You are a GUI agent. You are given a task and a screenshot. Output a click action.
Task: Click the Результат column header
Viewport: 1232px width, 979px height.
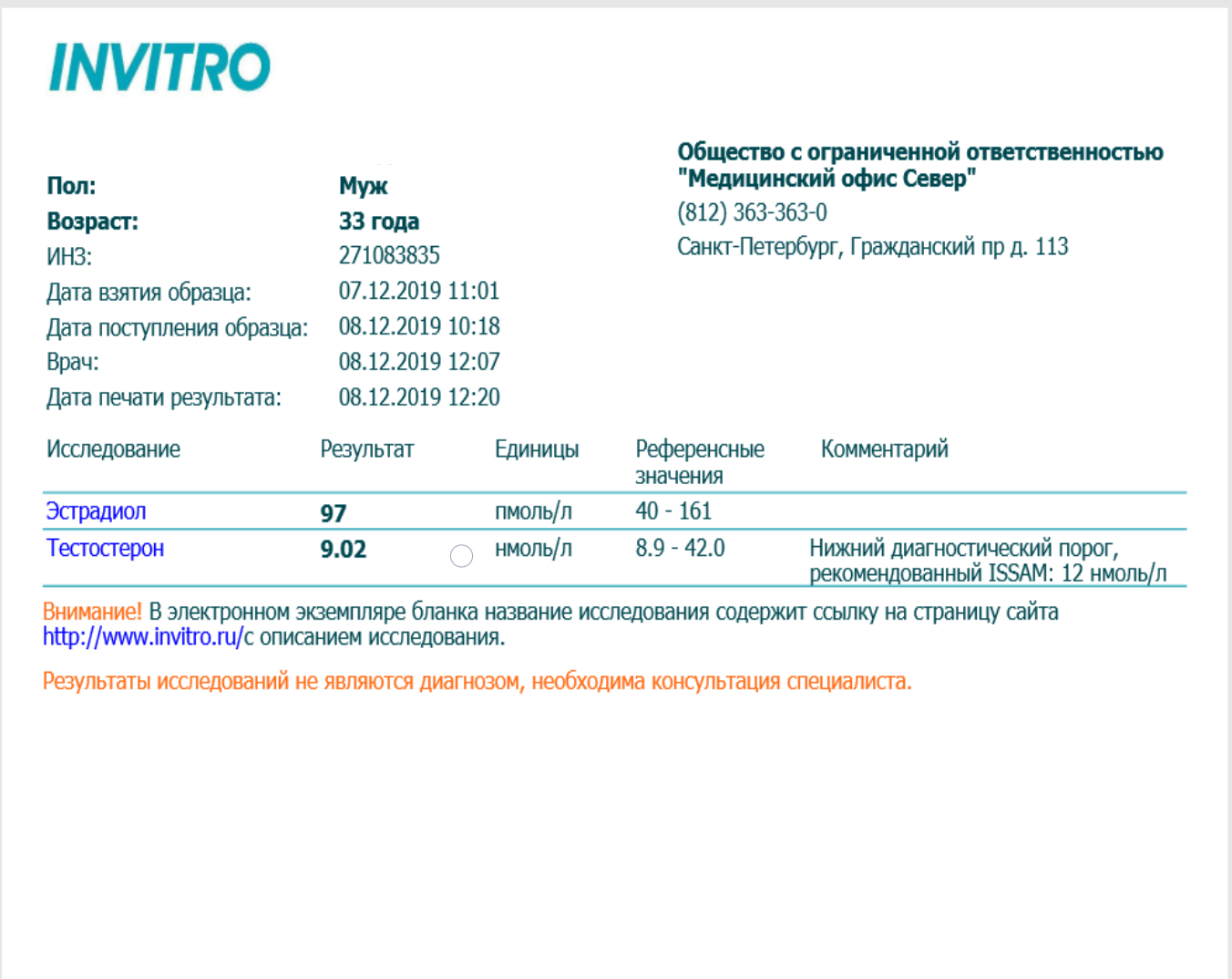tap(366, 449)
